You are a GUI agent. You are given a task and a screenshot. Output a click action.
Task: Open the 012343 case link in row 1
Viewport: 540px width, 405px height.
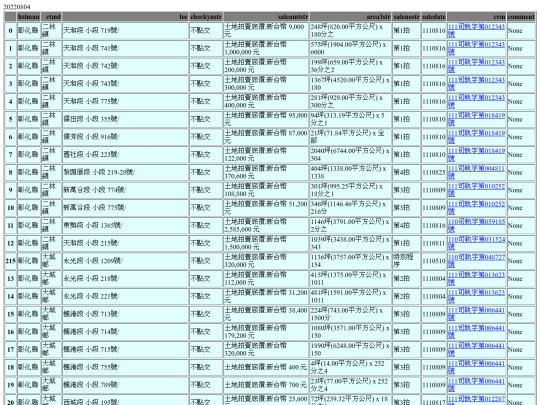click(x=476, y=48)
